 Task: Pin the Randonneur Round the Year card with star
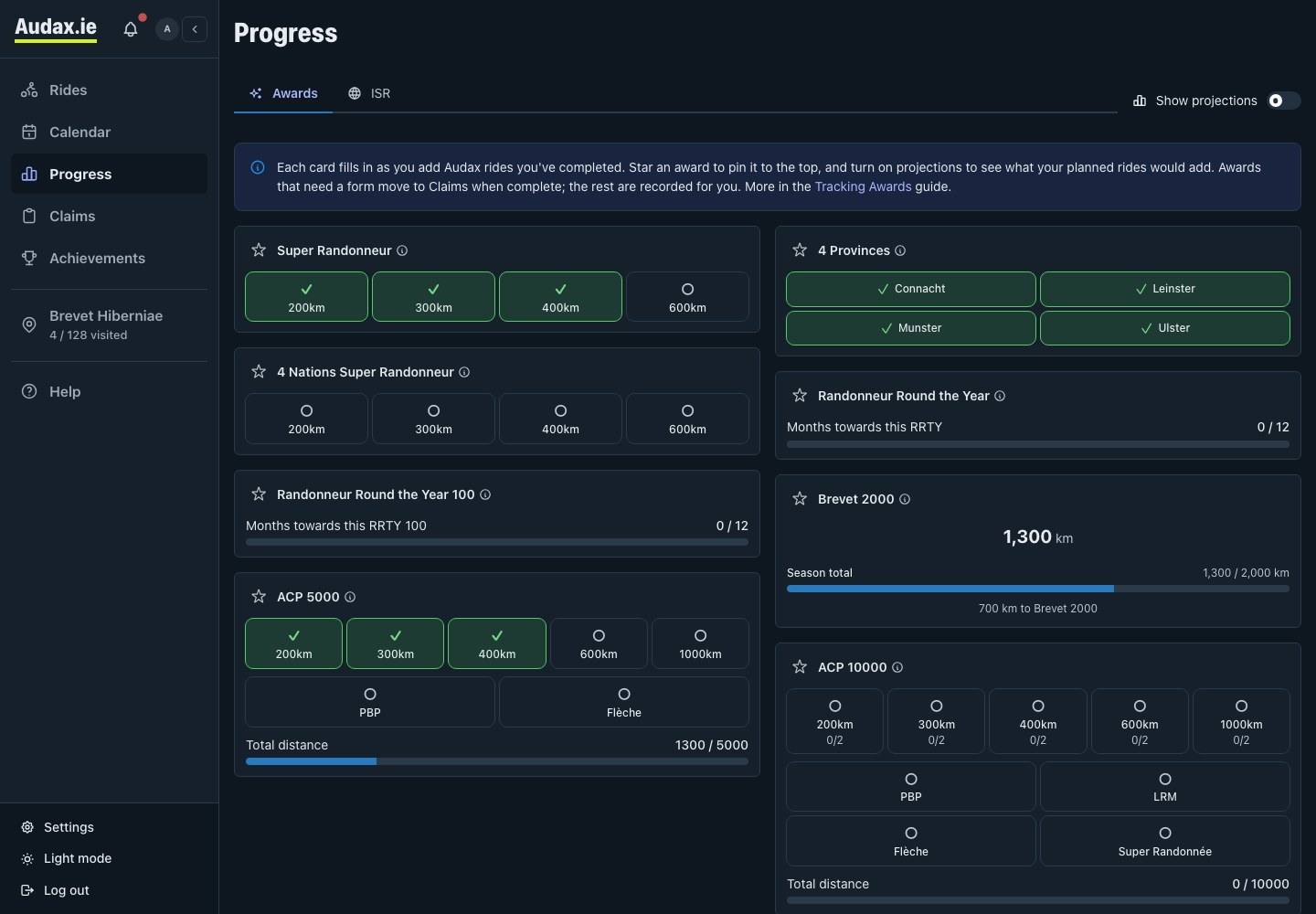click(x=800, y=396)
